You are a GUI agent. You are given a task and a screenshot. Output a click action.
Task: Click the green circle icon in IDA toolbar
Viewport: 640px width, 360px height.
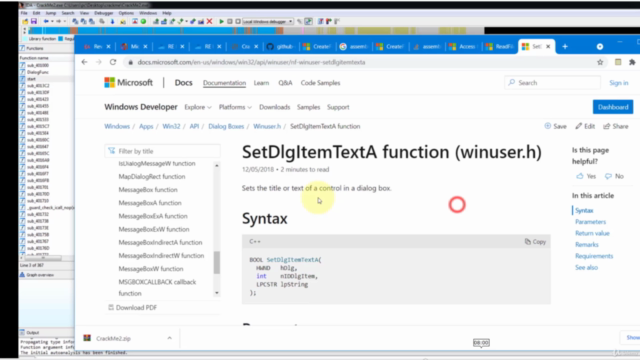(x=143, y=22)
